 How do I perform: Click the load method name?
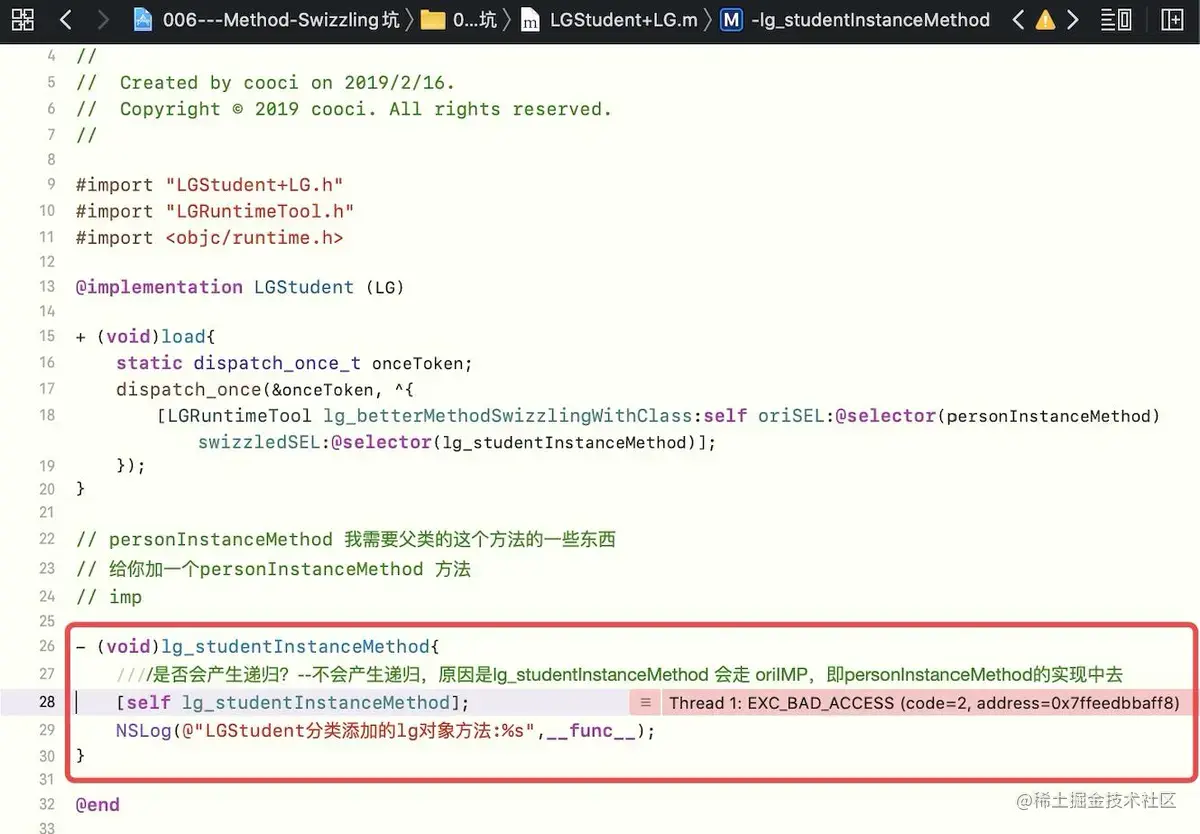[183, 336]
